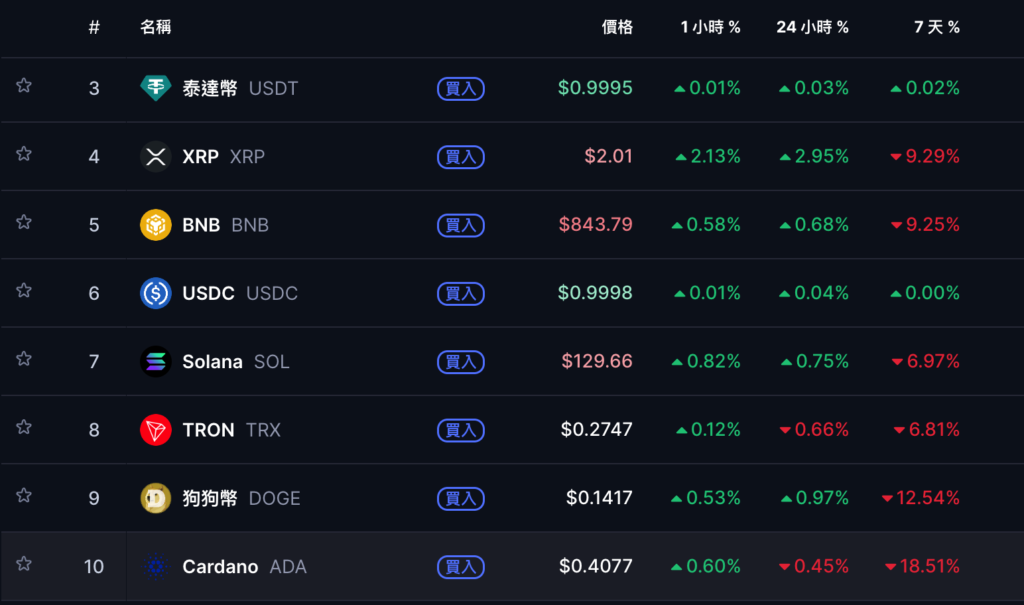Click the Tether USDT coin logo
Image resolution: width=1024 pixels, height=605 pixels.
tap(155, 88)
